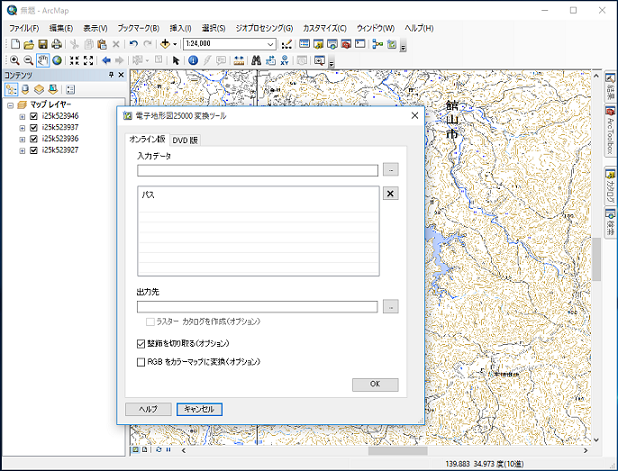Image resolution: width=618 pixels, height=471 pixels.
Task: Open the カスタマイズ(C) menu
Action: (324, 28)
